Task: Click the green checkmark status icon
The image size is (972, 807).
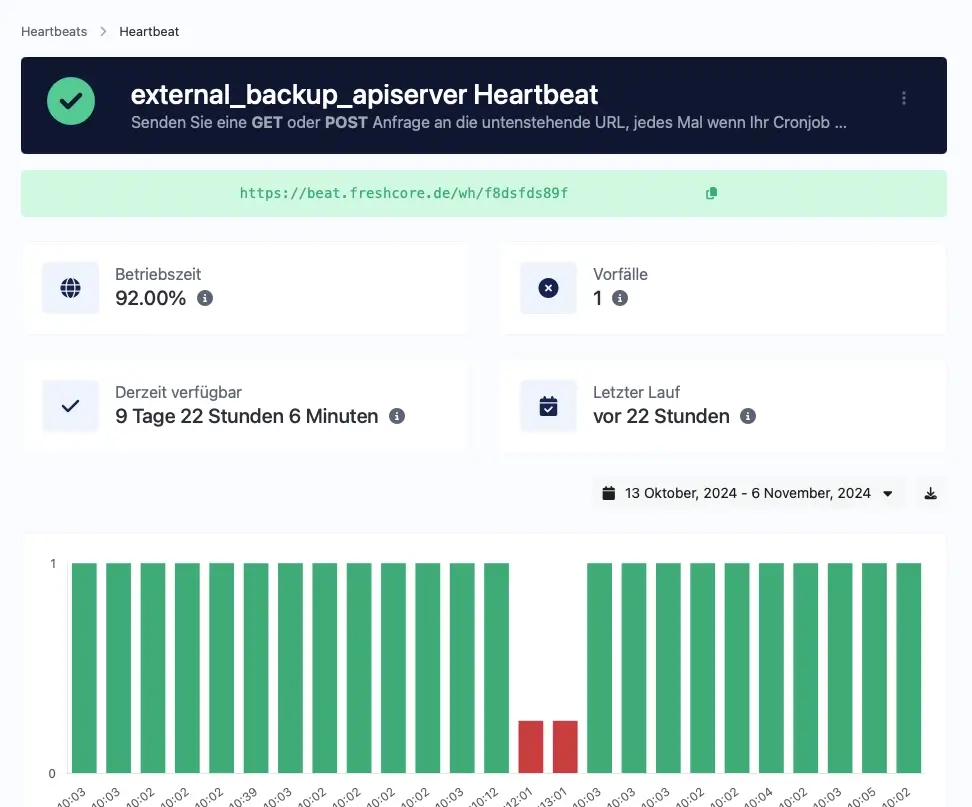Action: tap(71, 101)
